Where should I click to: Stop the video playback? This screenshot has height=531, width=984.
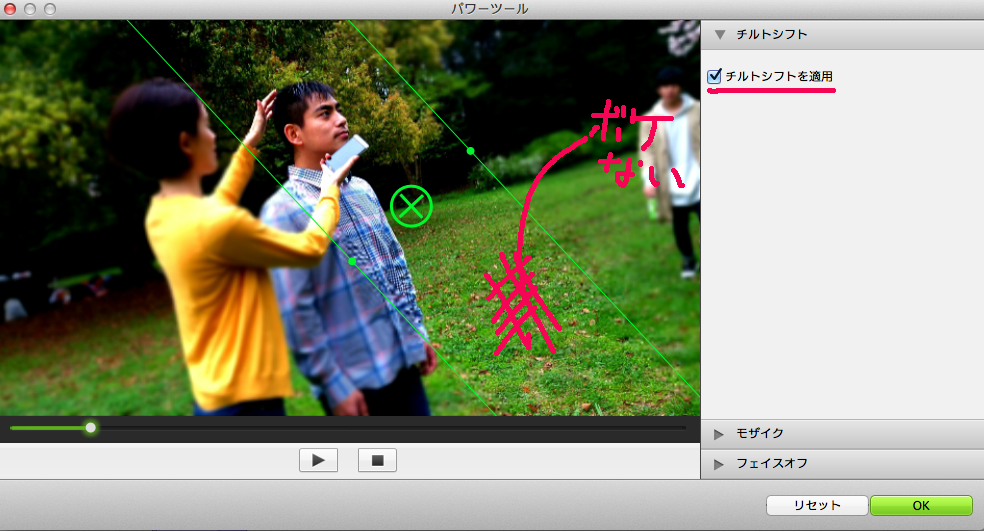click(377, 460)
